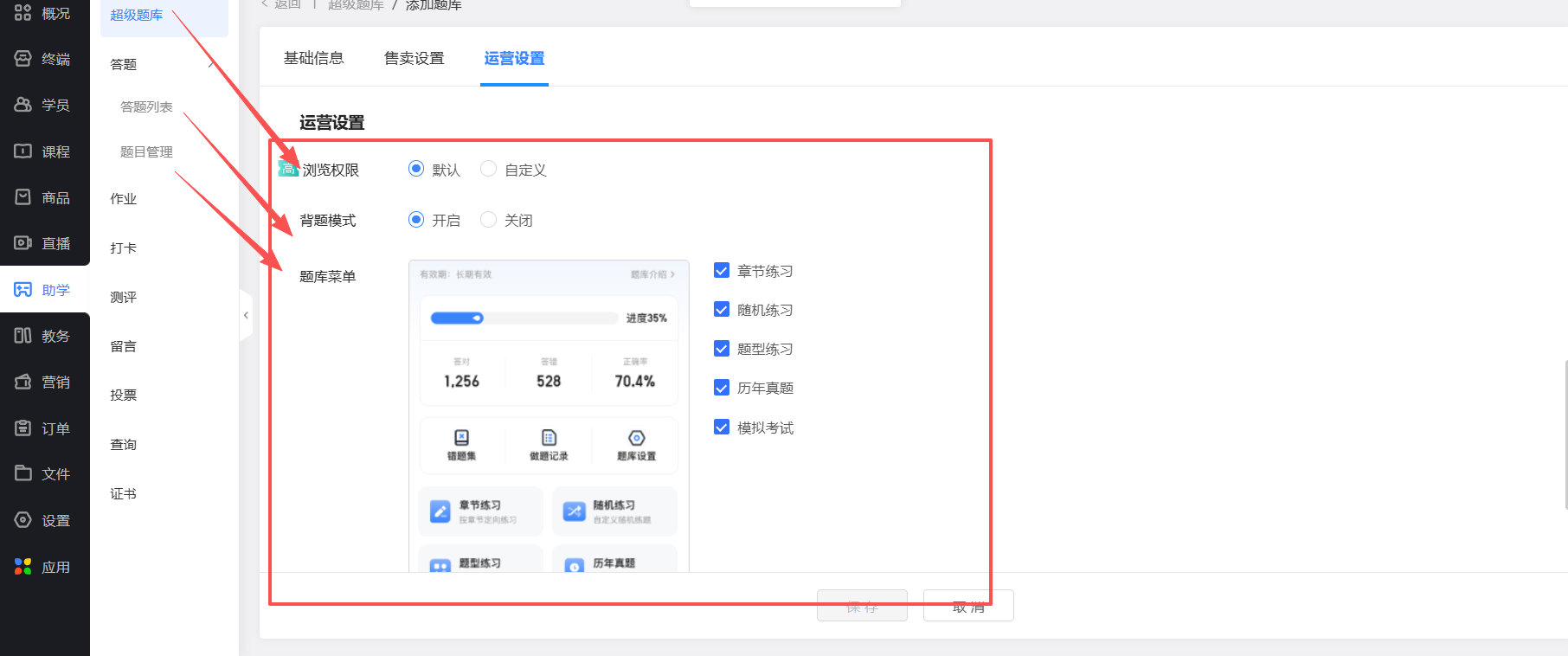Switch to 运营设置 tab
Viewport: 1568px width, 656px height.
tap(515, 58)
